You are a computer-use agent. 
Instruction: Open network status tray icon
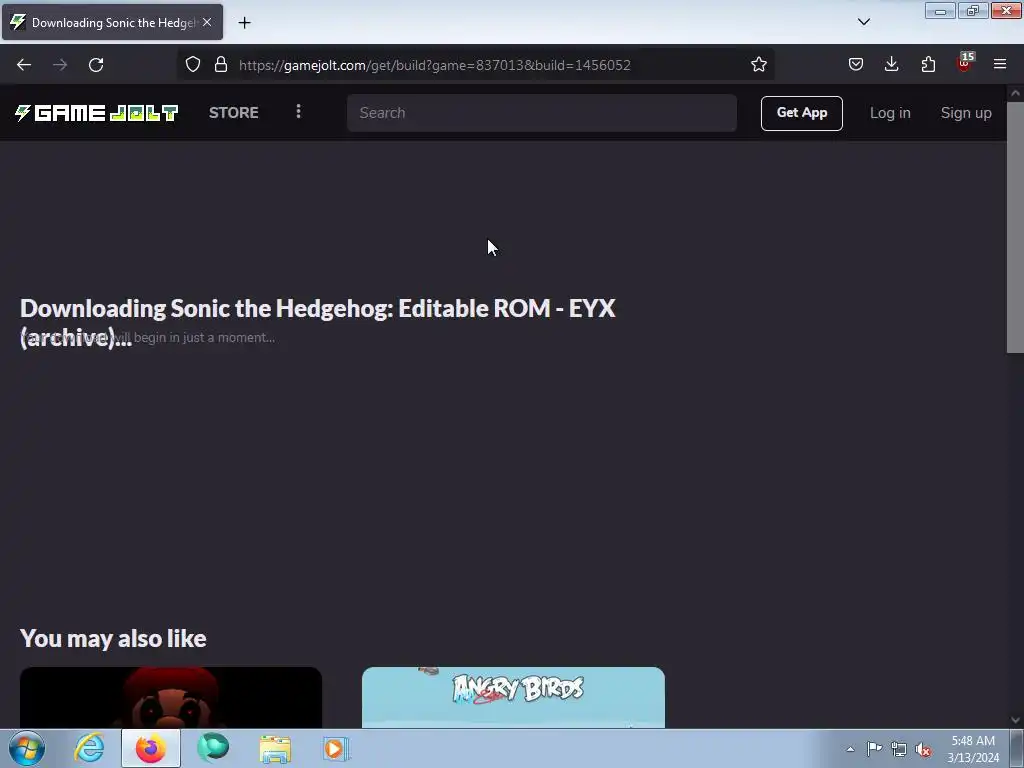(899, 749)
